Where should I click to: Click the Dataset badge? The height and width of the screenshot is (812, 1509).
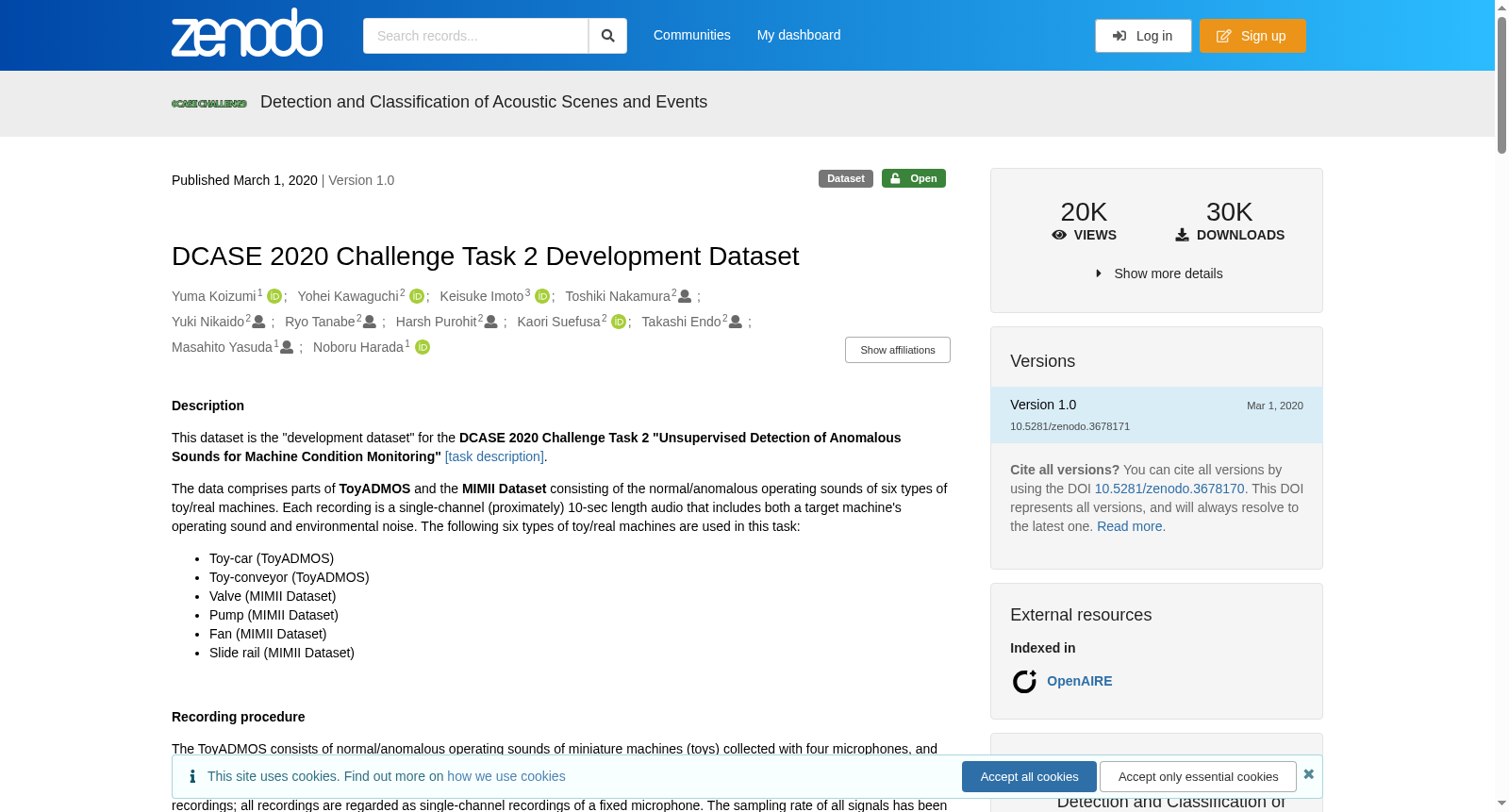[x=846, y=178]
